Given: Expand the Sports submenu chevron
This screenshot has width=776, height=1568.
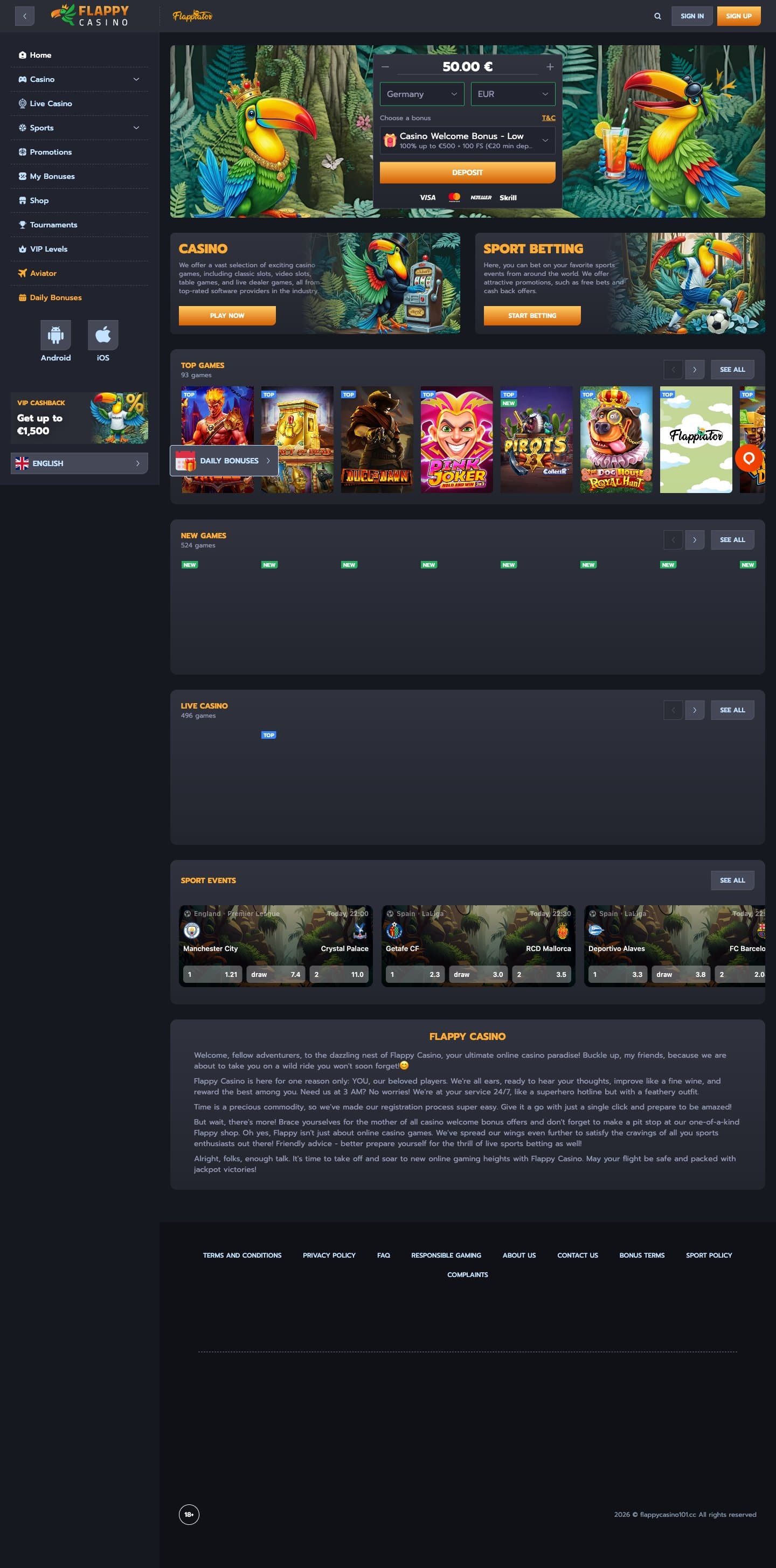Looking at the screenshot, I should [x=136, y=128].
